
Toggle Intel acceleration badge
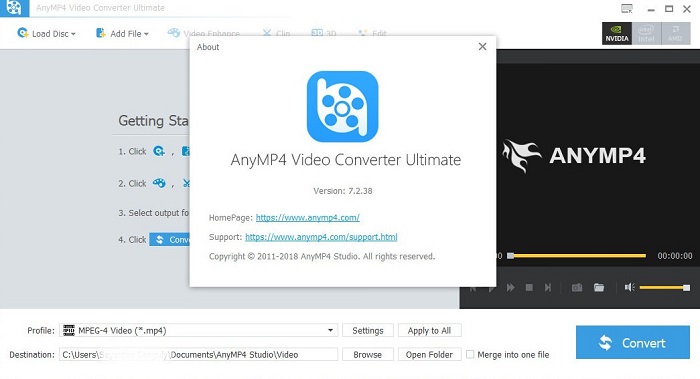[x=646, y=33]
